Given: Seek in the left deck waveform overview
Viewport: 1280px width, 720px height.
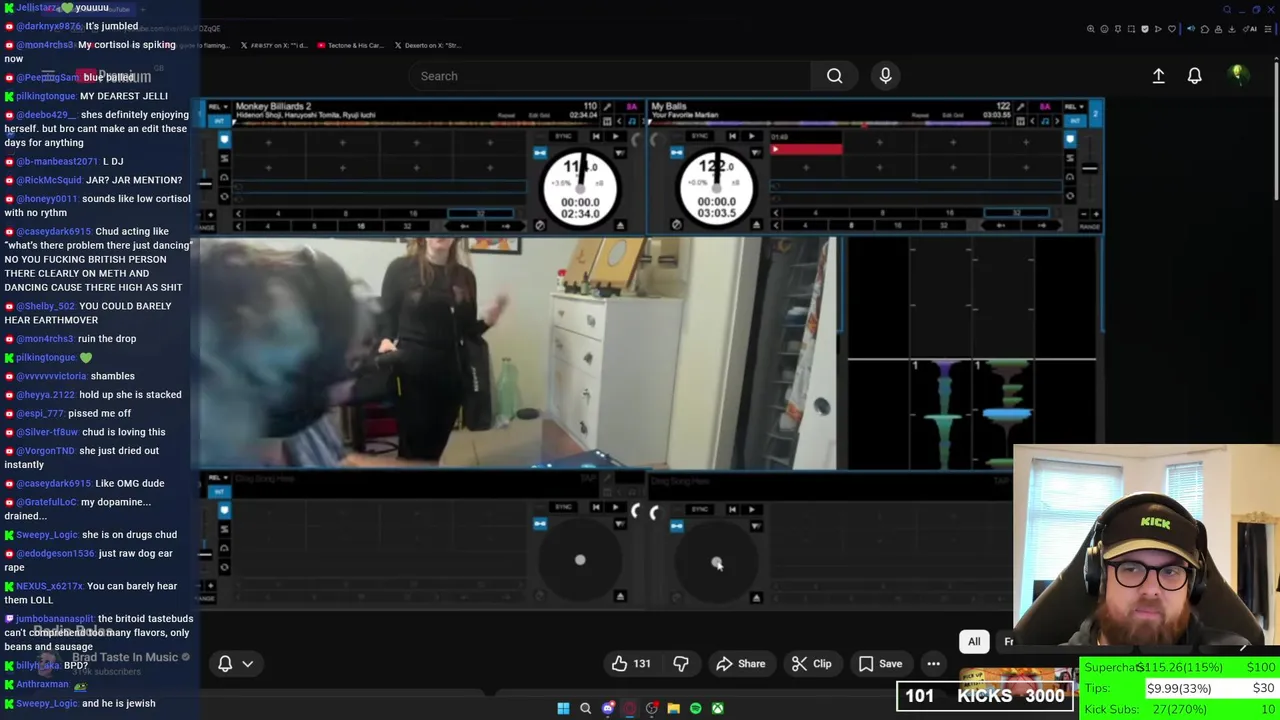Looking at the screenshot, I should 415,124.
